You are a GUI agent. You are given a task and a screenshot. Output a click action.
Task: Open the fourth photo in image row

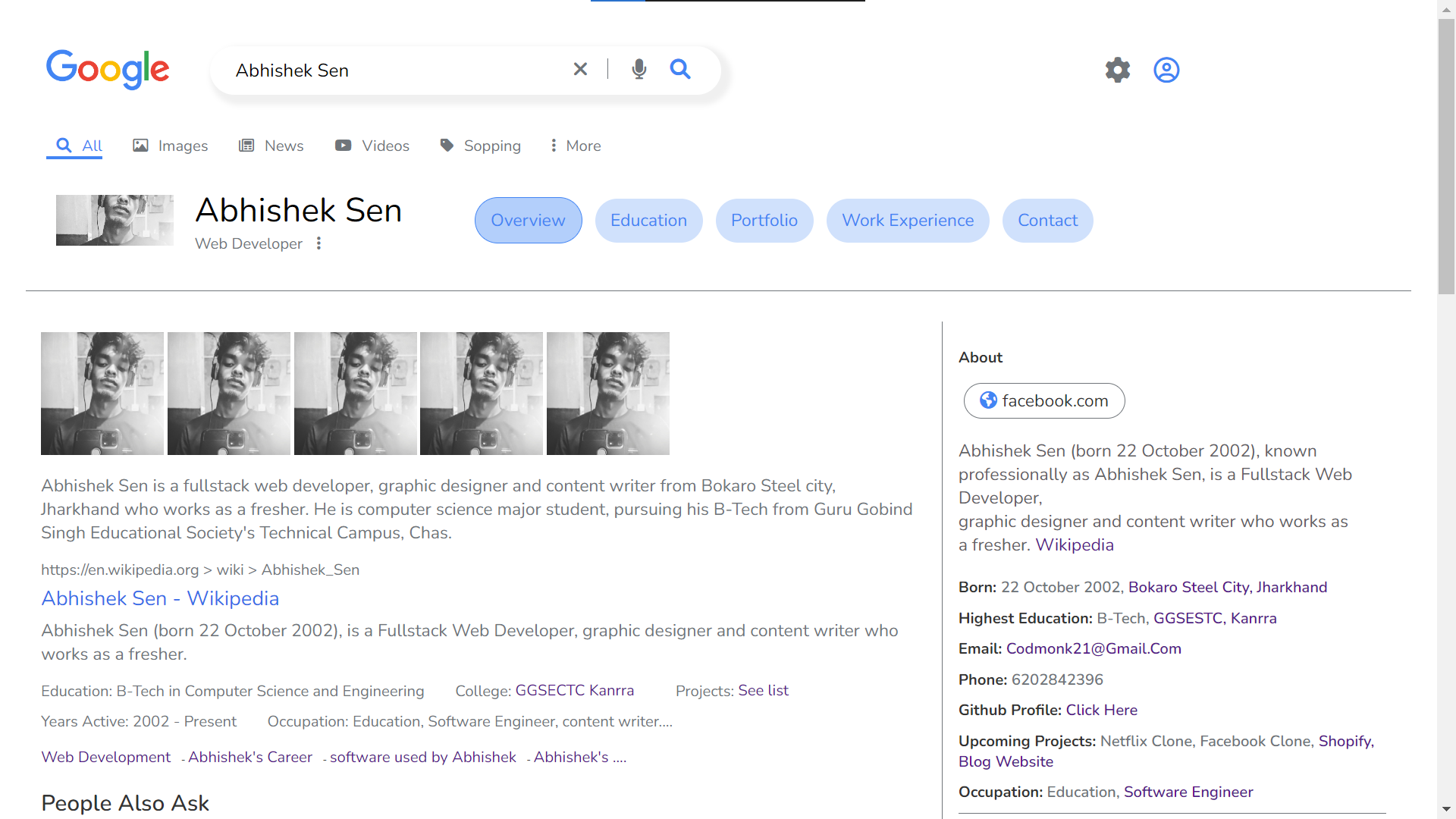click(482, 394)
